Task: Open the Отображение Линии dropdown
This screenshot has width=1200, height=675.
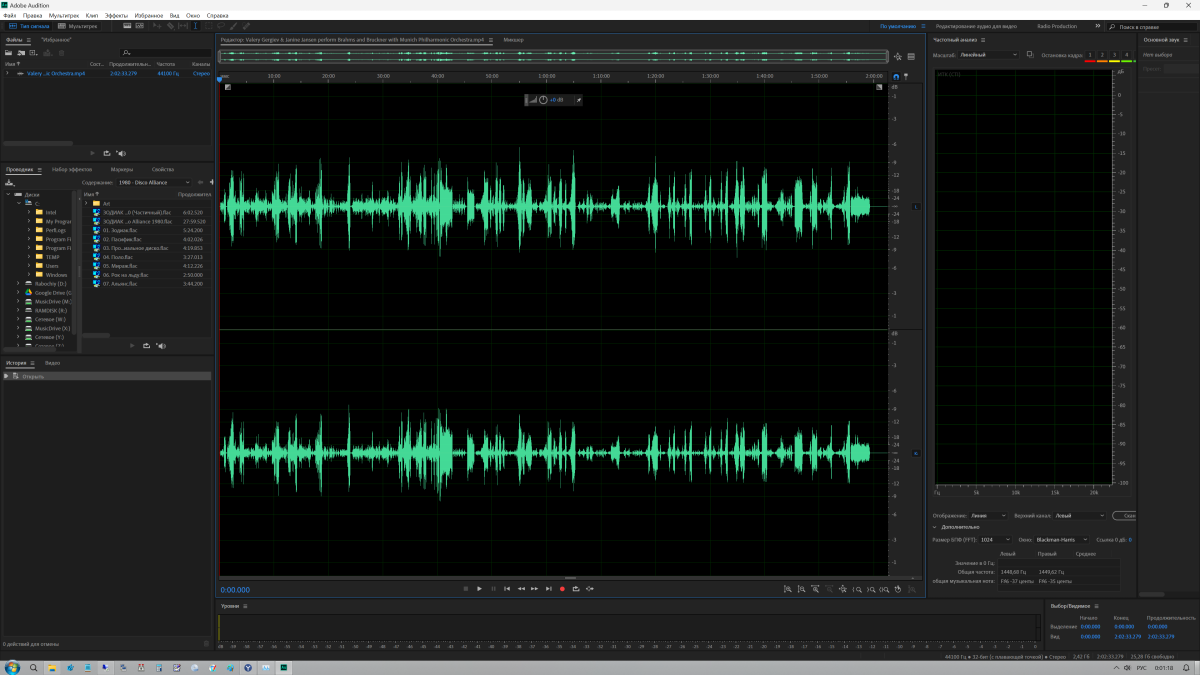Action: [989, 516]
